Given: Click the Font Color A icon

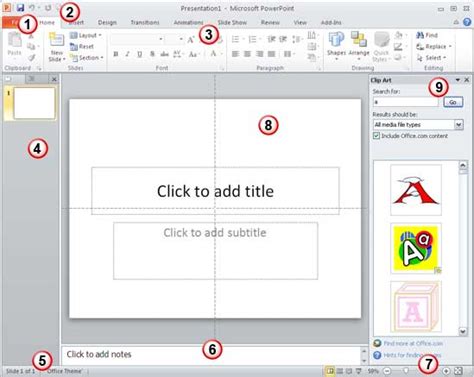Looking at the screenshot, I should 213,54.
